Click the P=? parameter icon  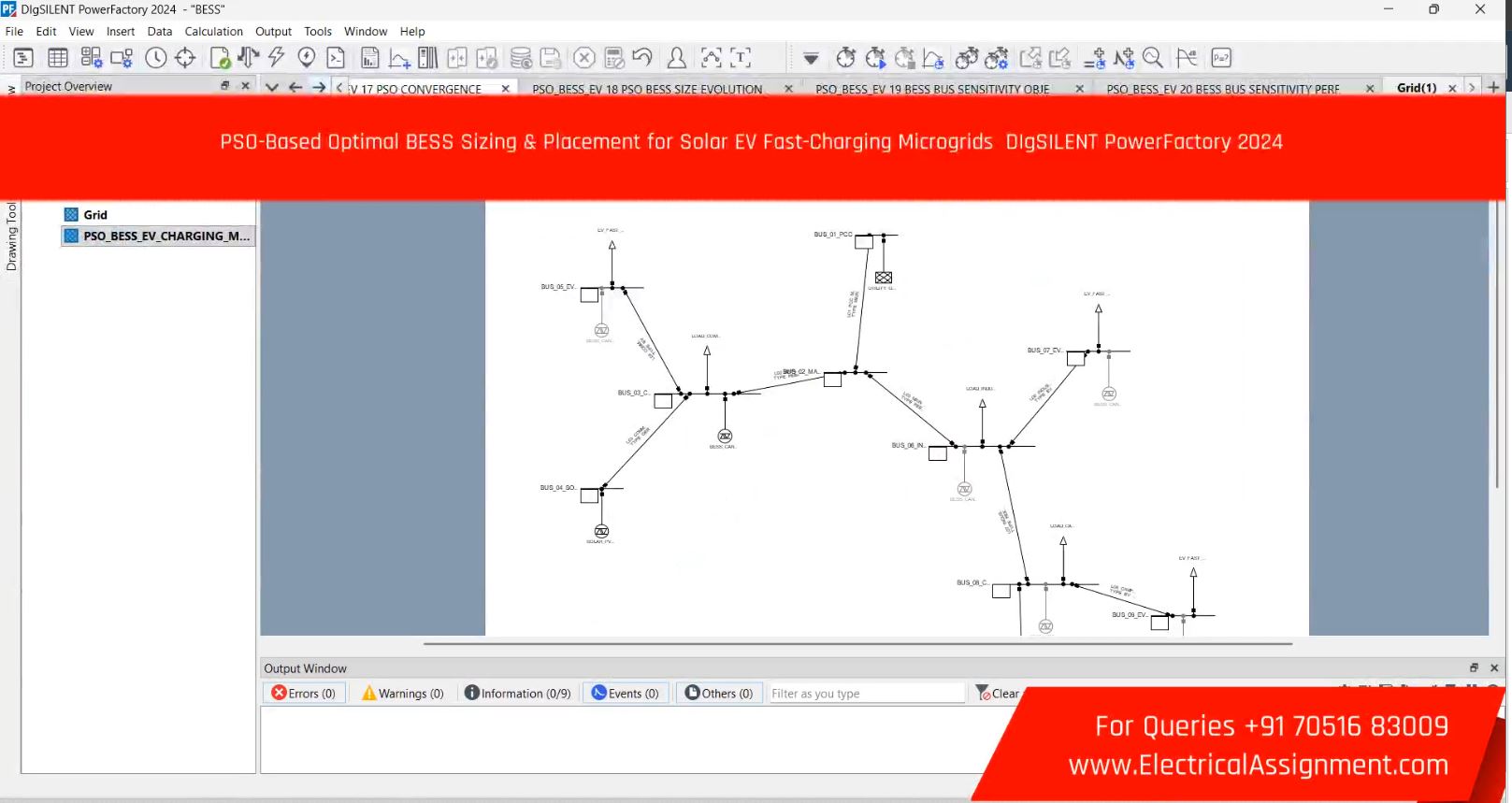[x=1221, y=58]
